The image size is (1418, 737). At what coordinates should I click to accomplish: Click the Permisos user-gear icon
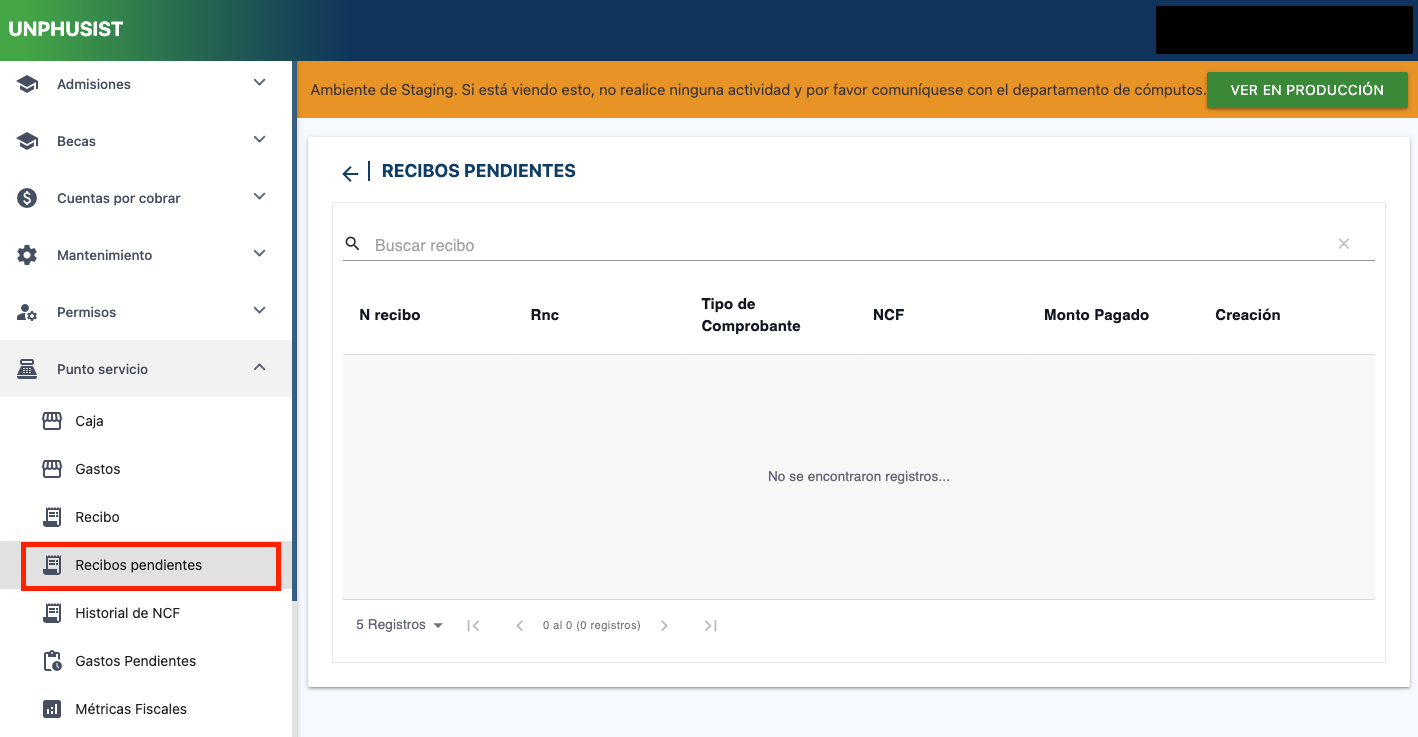click(27, 312)
